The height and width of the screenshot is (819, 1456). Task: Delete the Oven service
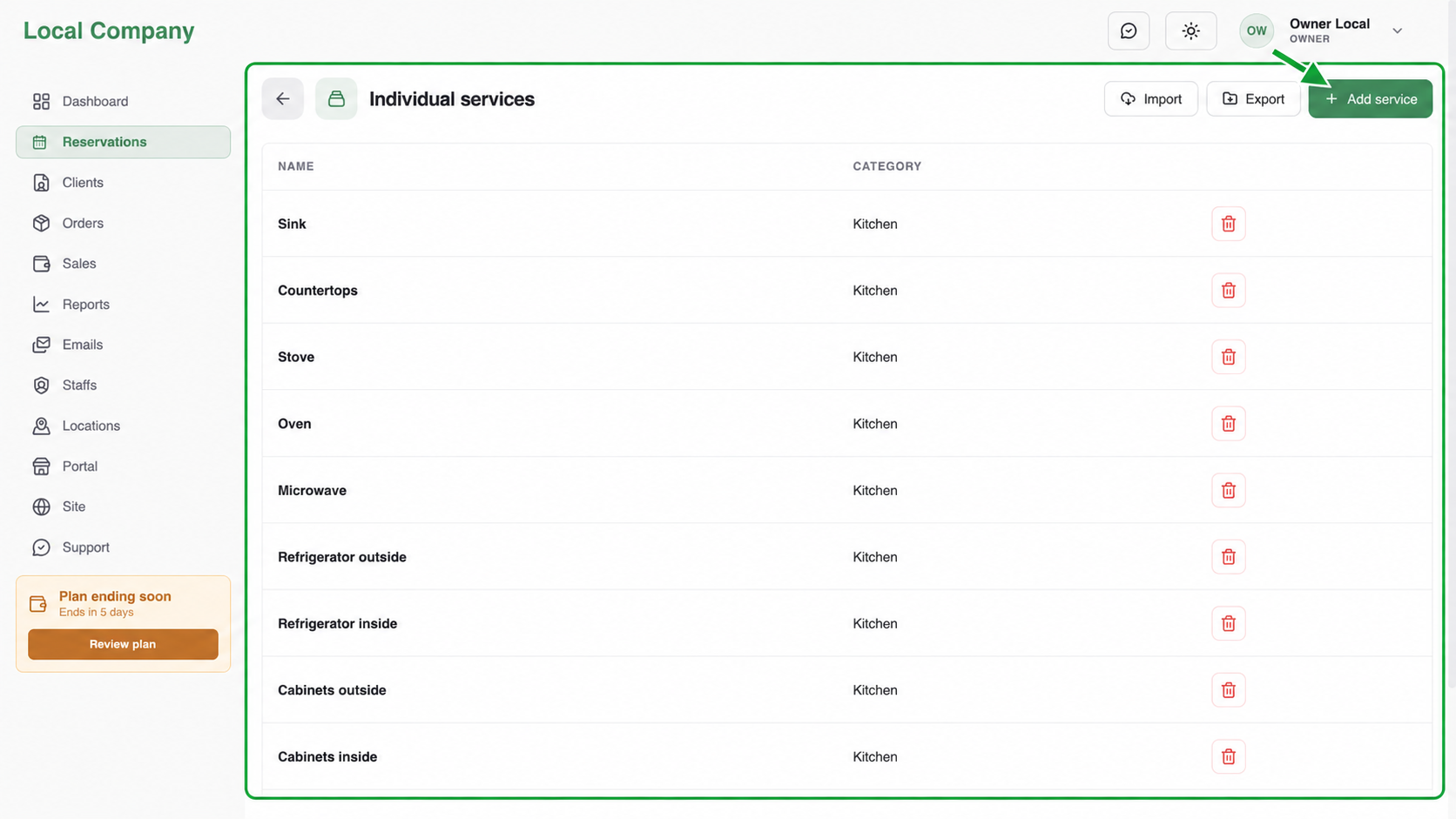[1228, 424]
